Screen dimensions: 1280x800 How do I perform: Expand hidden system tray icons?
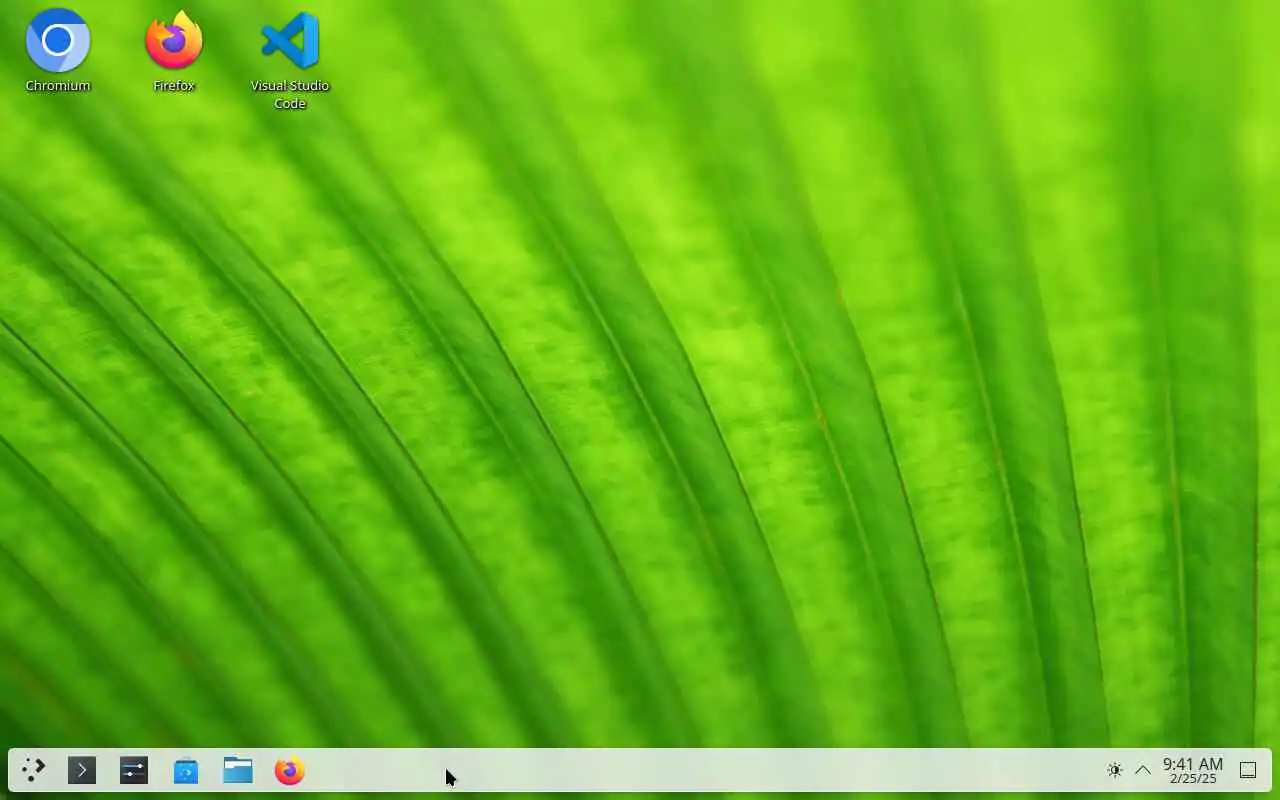click(x=1143, y=770)
